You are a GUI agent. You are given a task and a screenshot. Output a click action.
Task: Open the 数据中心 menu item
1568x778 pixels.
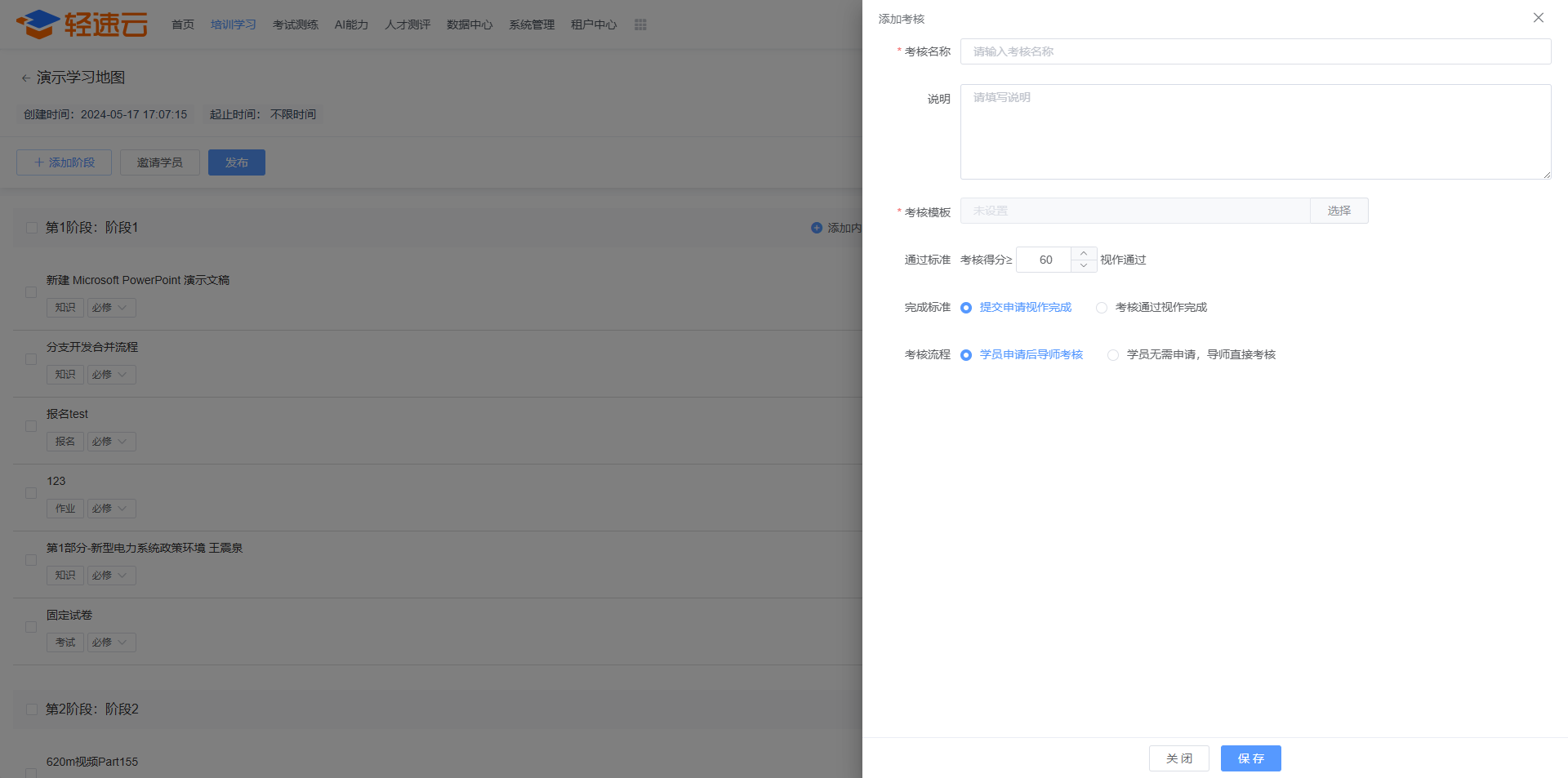469,24
